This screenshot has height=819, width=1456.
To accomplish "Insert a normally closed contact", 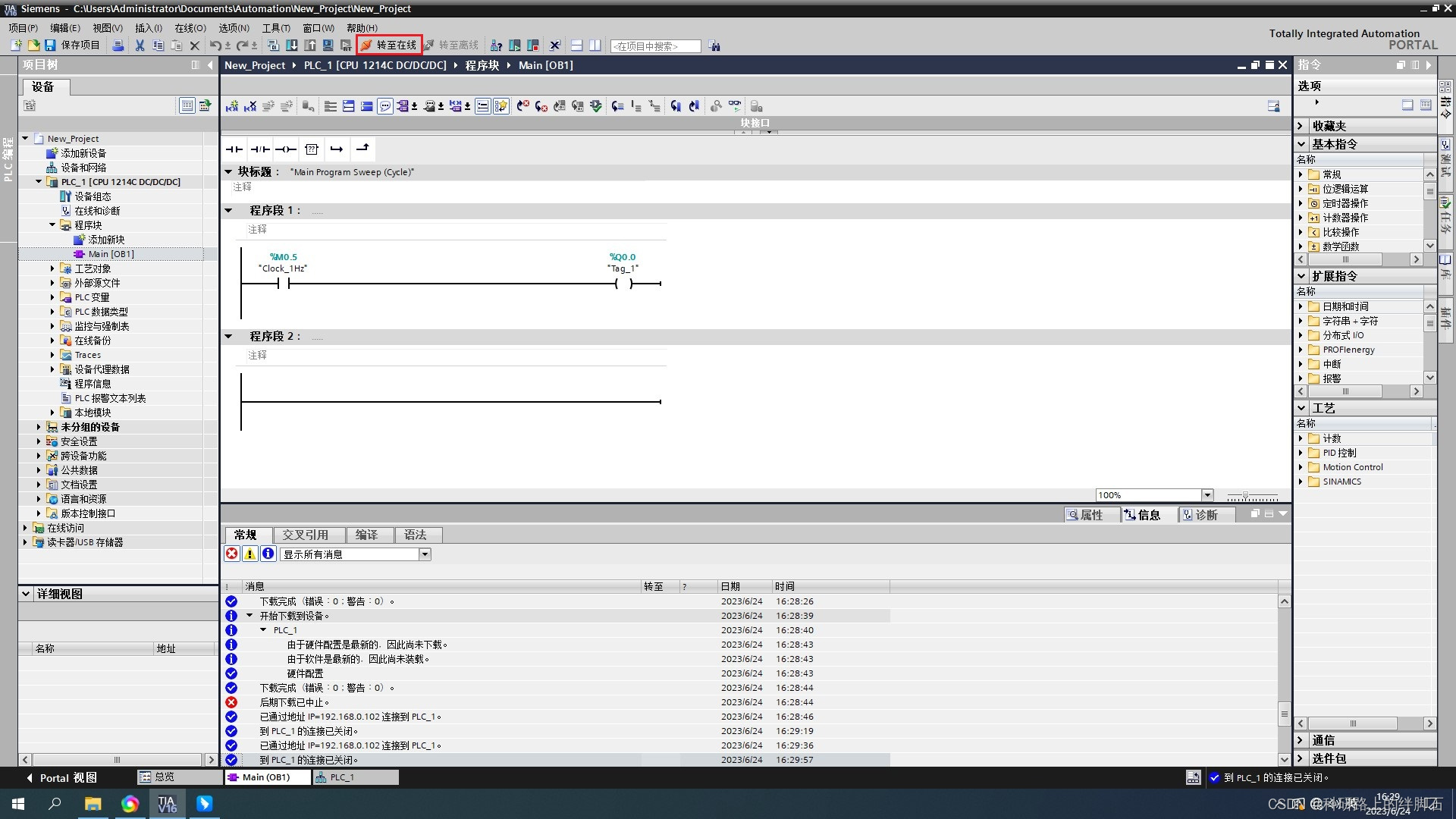I will point(260,149).
